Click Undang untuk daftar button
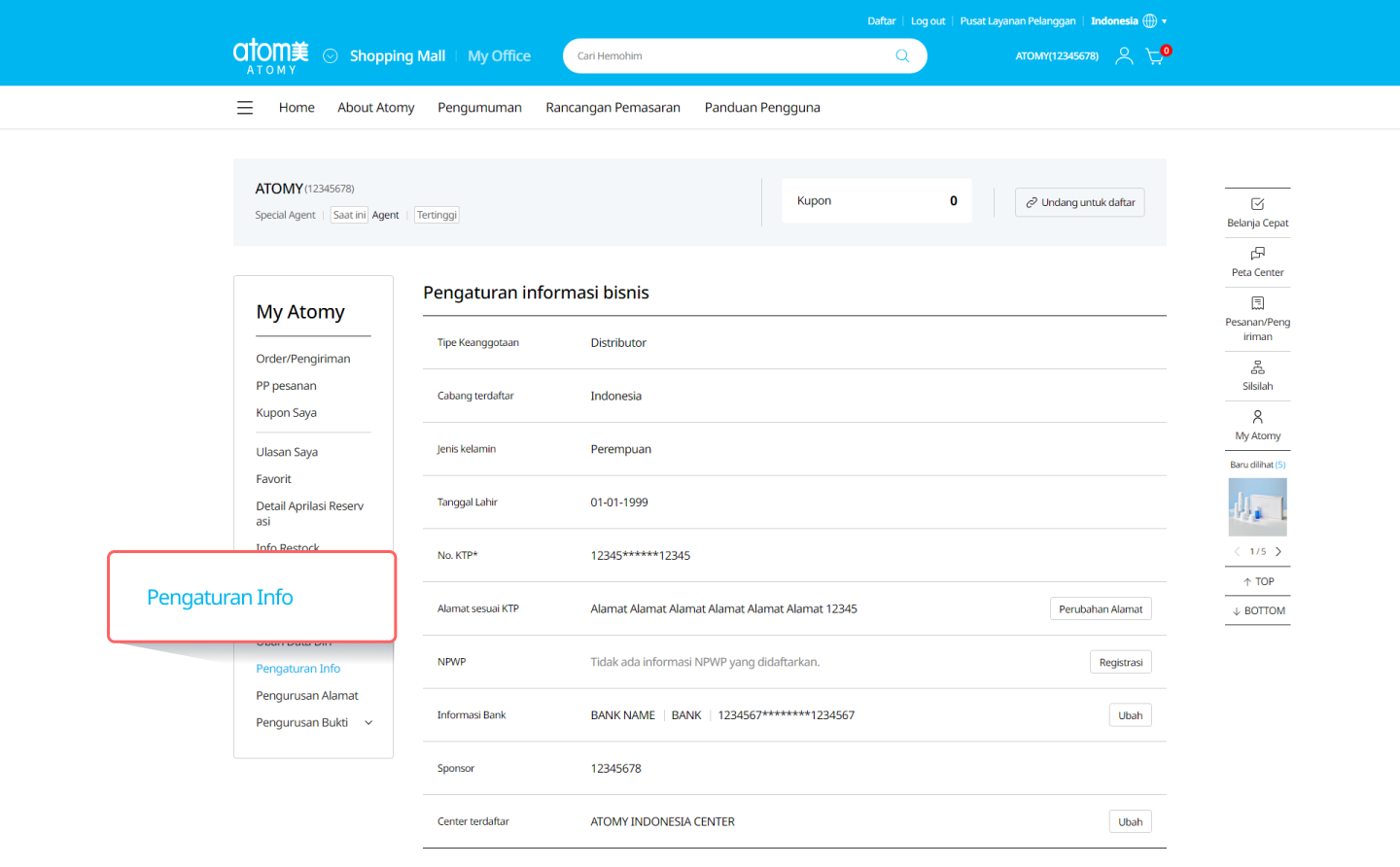Image resolution: width=1400 pixels, height=867 pixels. click(1079, 202)
